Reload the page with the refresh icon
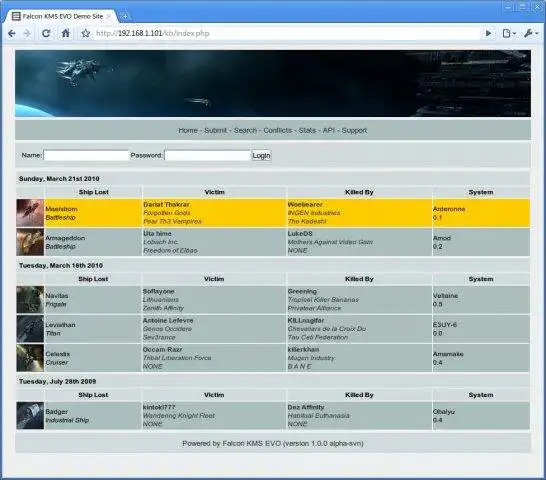Viewport: 546px width, 480px height. point(46,33)
